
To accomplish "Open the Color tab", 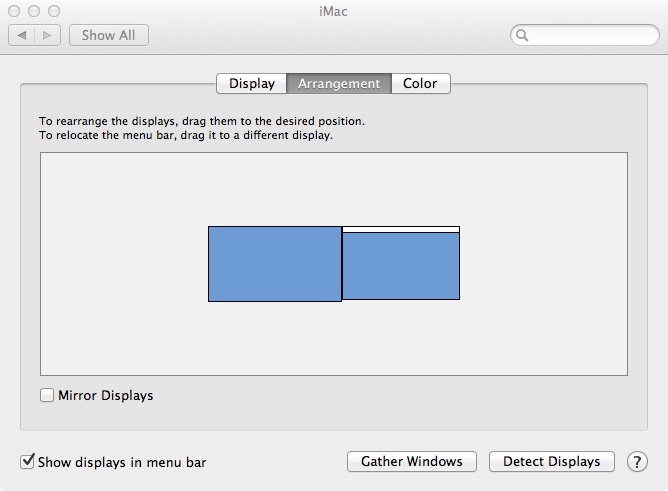I will coord(420,84).
